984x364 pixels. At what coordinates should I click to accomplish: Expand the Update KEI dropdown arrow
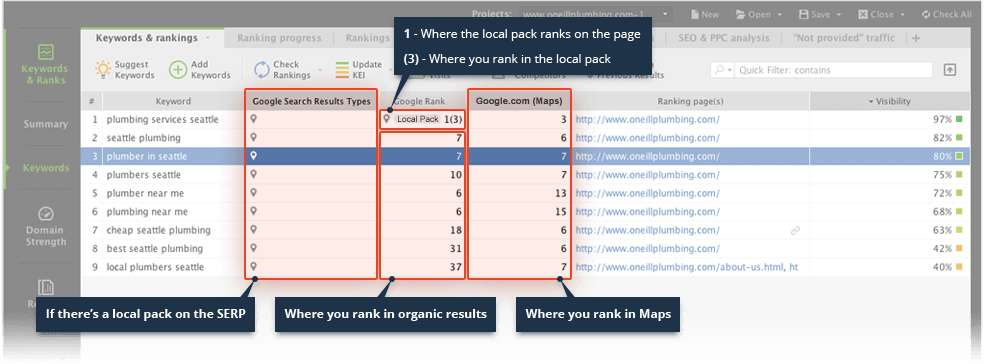(x=390, y=70)
